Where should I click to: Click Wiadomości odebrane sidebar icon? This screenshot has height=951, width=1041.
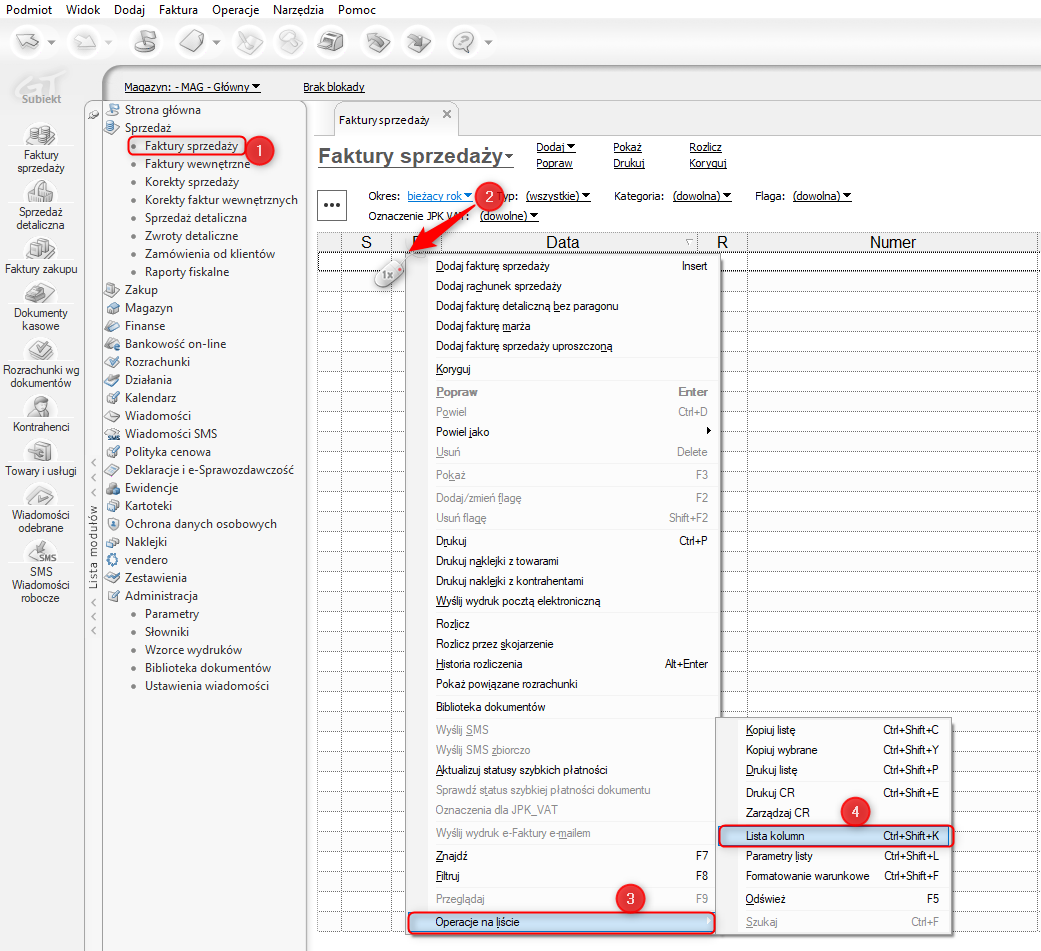40,496
